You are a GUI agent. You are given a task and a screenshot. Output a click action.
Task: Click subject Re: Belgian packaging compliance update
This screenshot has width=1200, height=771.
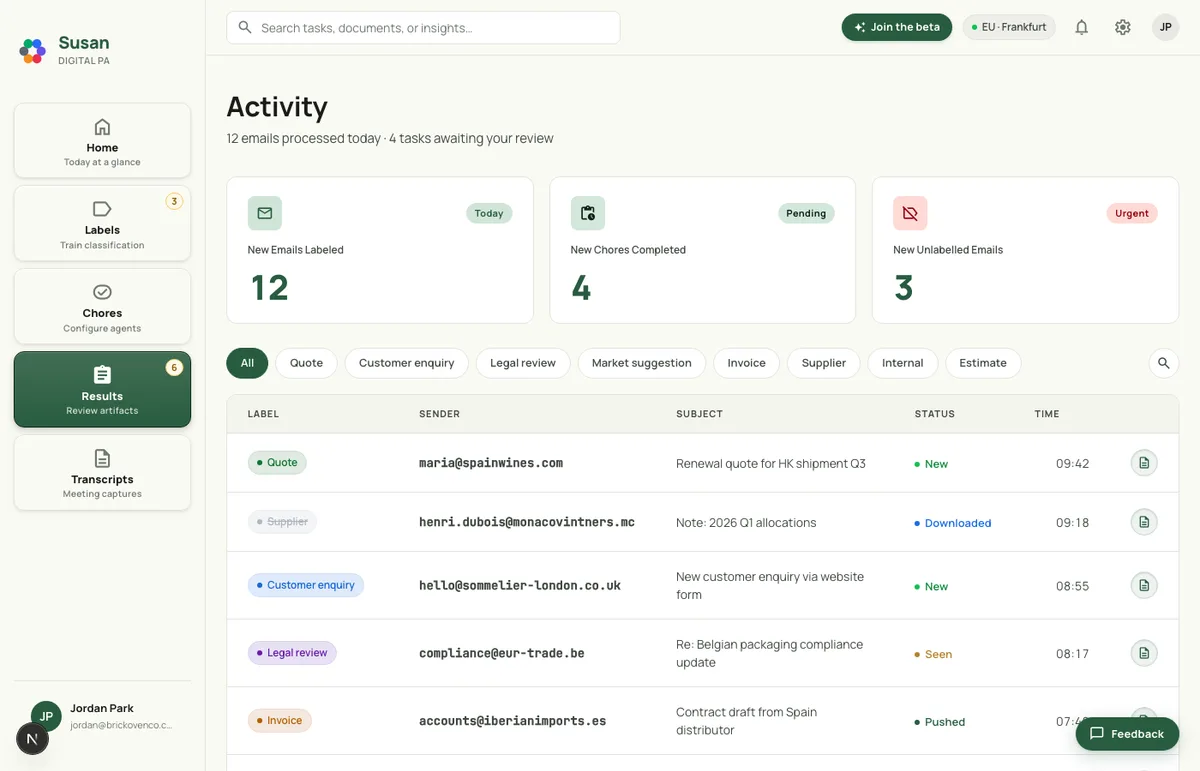coord(769,653)
